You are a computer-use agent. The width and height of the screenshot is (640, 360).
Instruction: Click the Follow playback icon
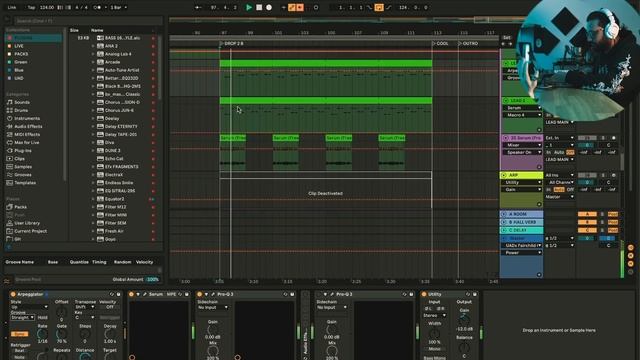point(198,7)
